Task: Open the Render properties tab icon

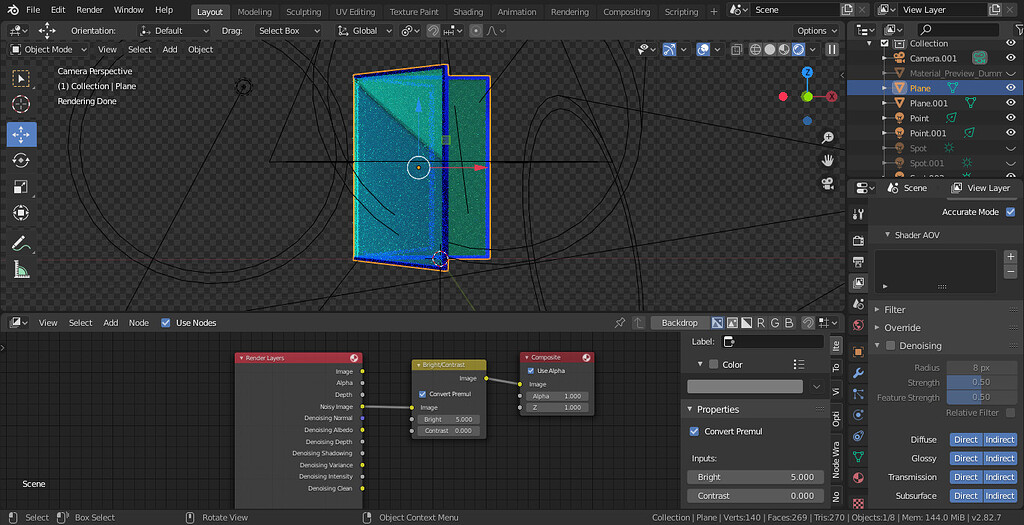Action: pyautogui.click(x=858, y=241)
